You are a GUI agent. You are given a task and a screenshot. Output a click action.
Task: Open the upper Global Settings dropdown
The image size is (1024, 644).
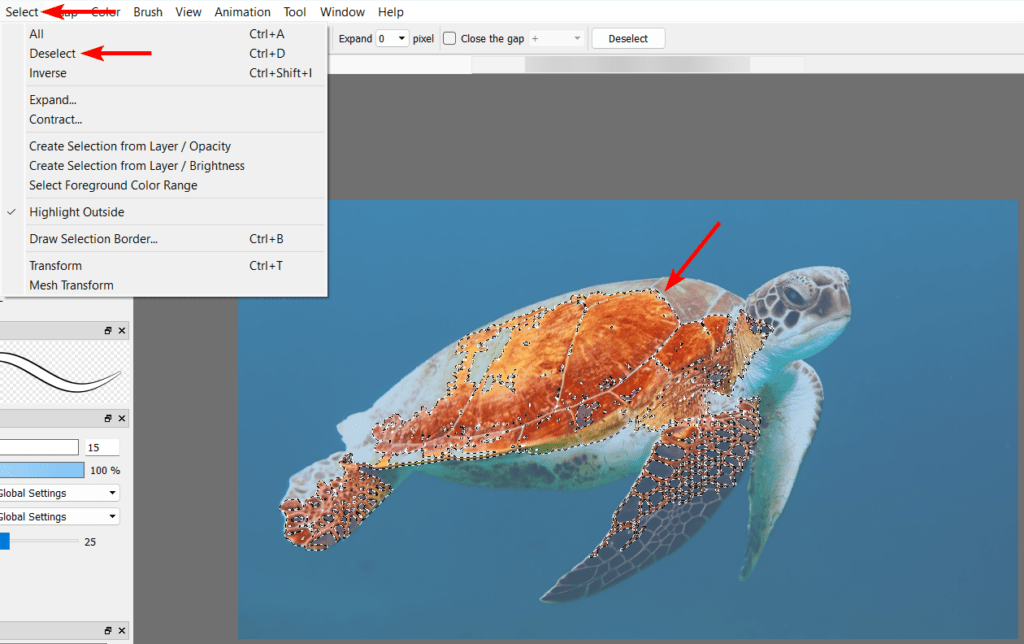58,493
